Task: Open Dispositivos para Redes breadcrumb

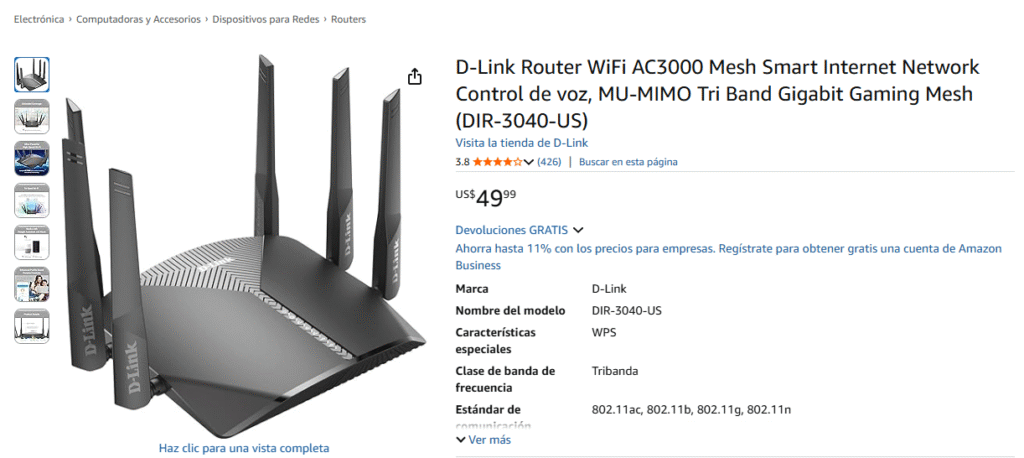Action: (266, 19)
